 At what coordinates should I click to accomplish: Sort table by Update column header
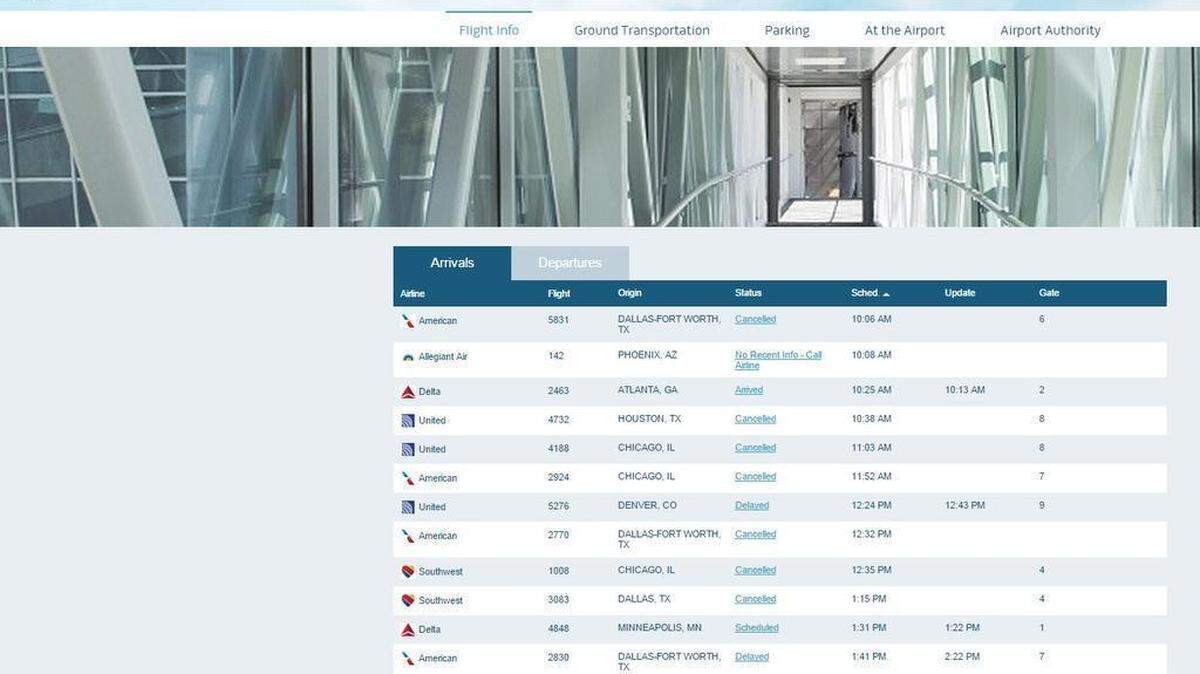[x=960, y=293]
